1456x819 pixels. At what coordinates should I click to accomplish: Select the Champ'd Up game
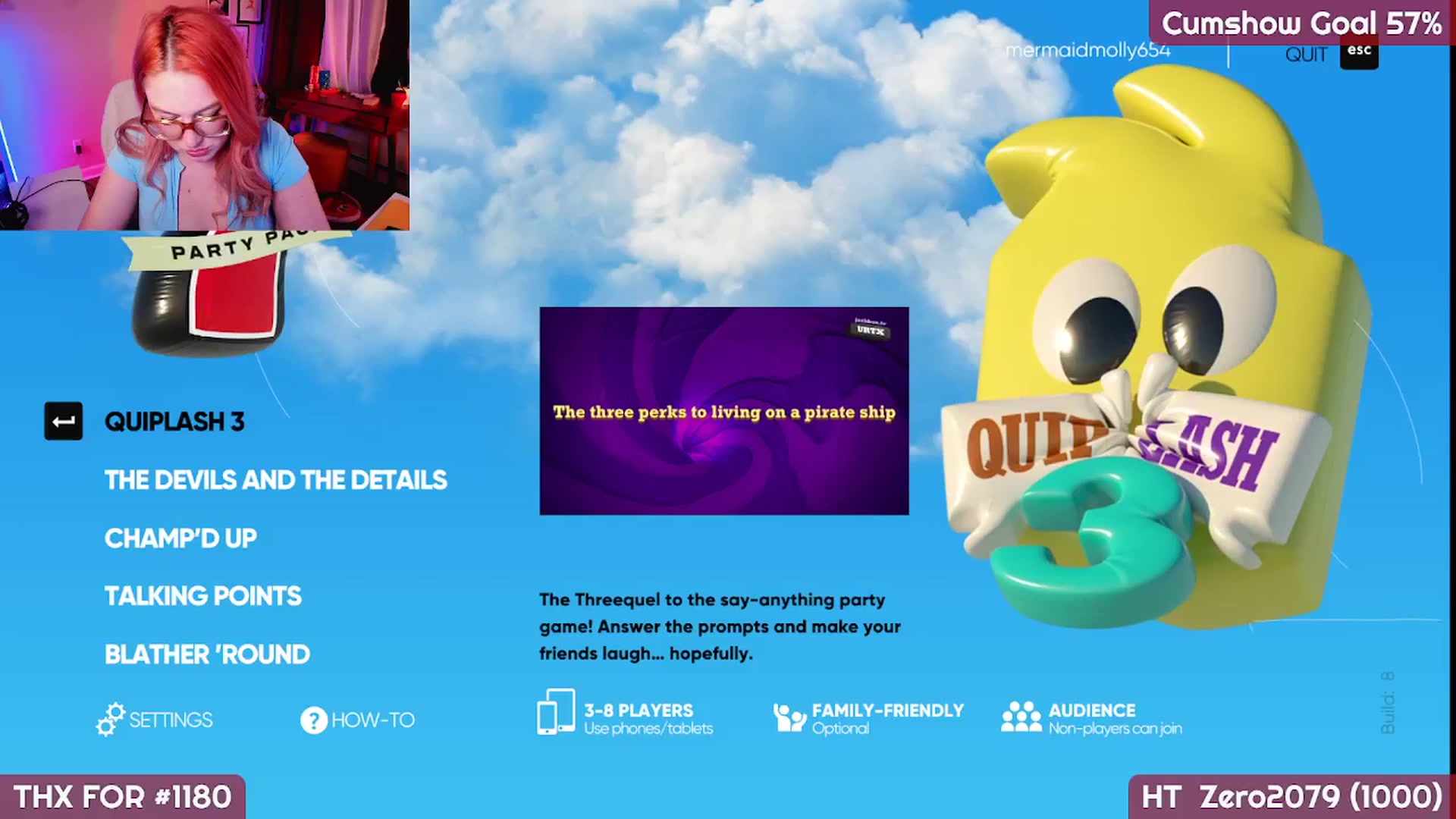pos(180,538)
